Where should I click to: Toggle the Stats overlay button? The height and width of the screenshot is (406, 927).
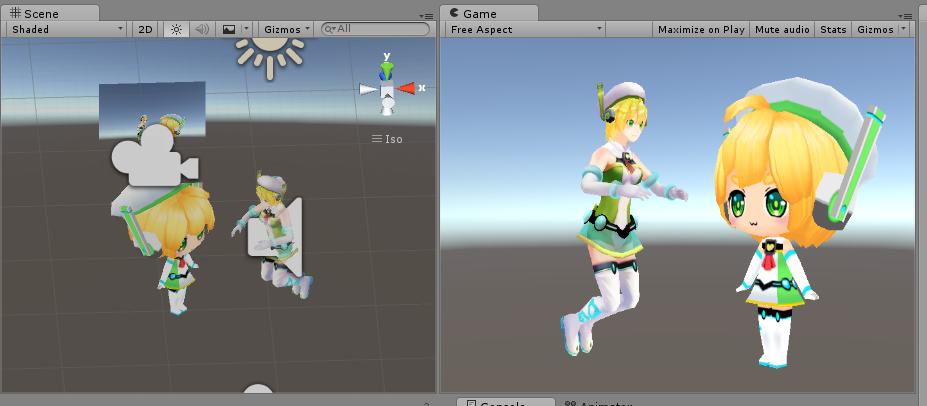(833, 30)
